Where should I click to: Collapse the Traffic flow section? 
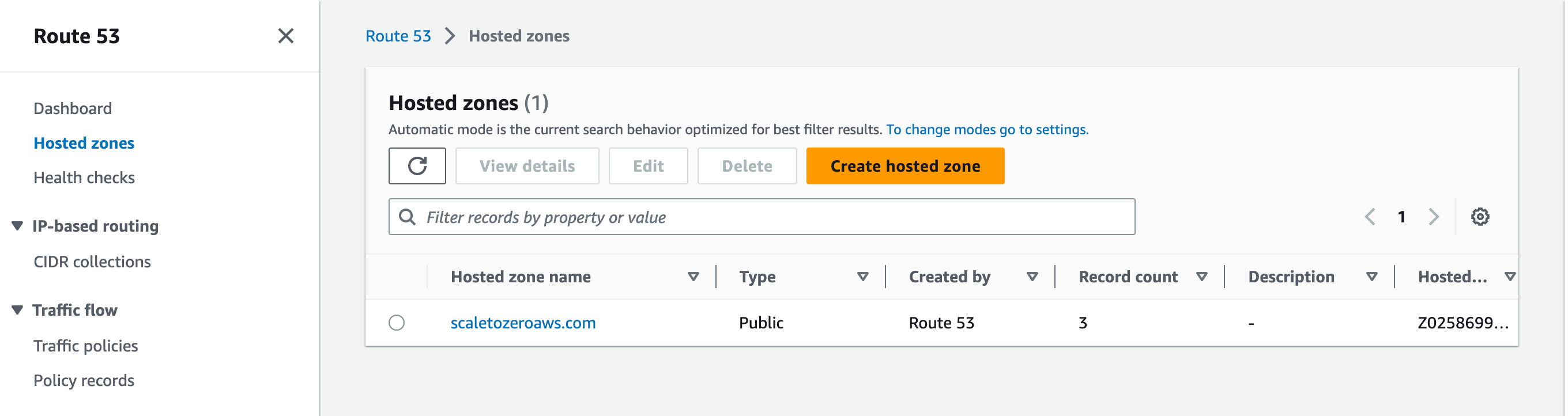18,310
